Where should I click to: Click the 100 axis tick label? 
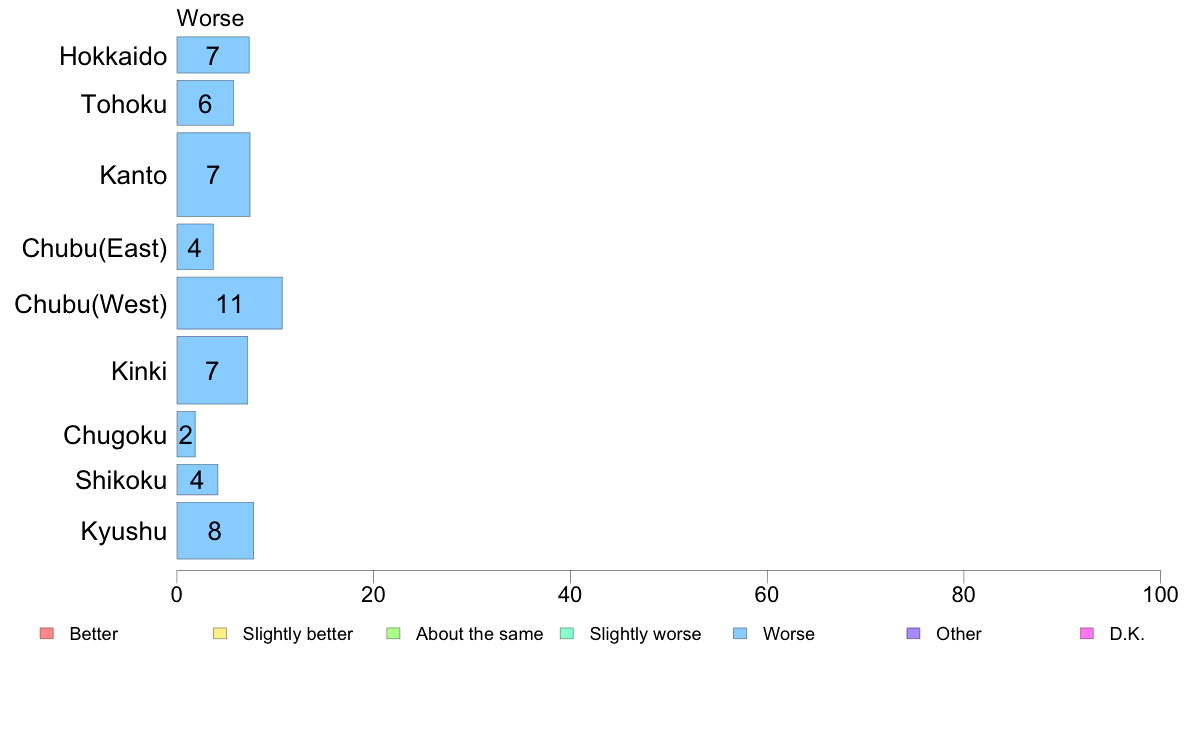click(x=1160, y=594)
